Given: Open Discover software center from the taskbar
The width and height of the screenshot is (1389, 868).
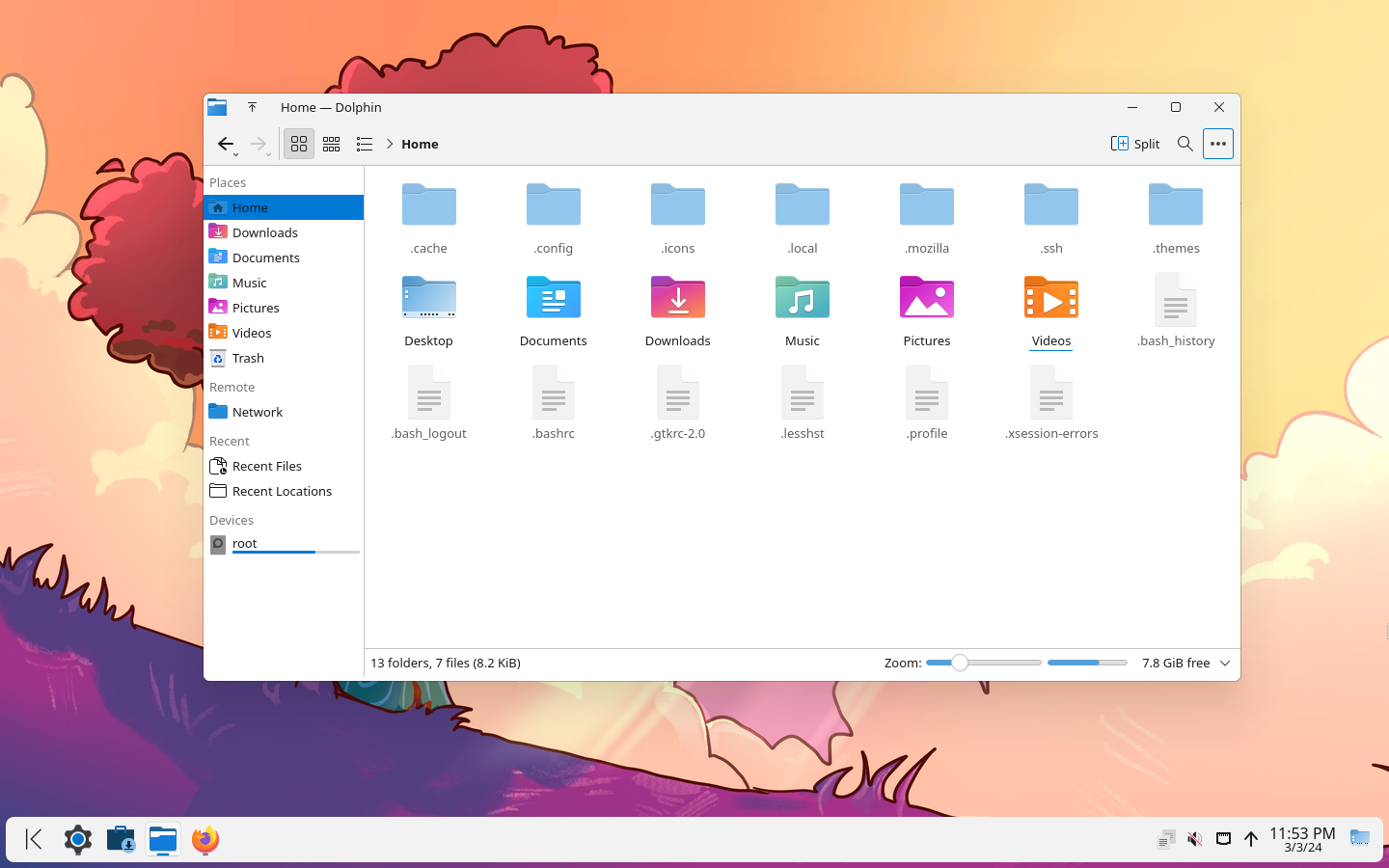Looking at the screenshot, I should [121, 839].
